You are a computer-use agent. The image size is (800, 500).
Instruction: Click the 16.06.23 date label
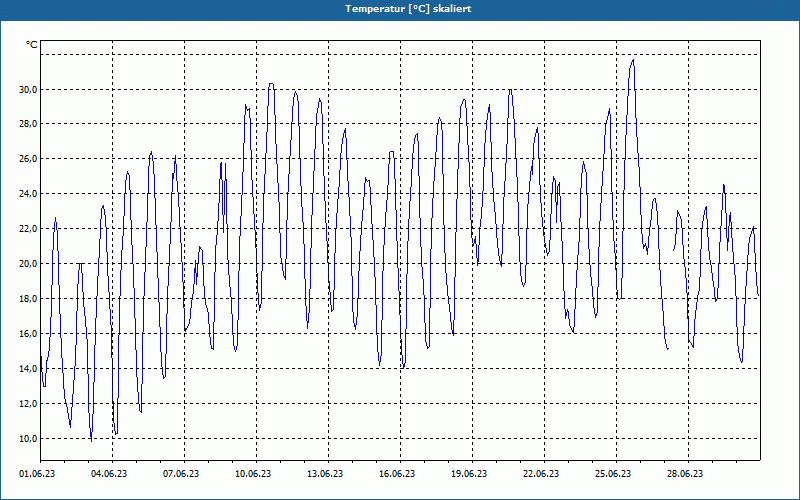(x=397, y=474)
